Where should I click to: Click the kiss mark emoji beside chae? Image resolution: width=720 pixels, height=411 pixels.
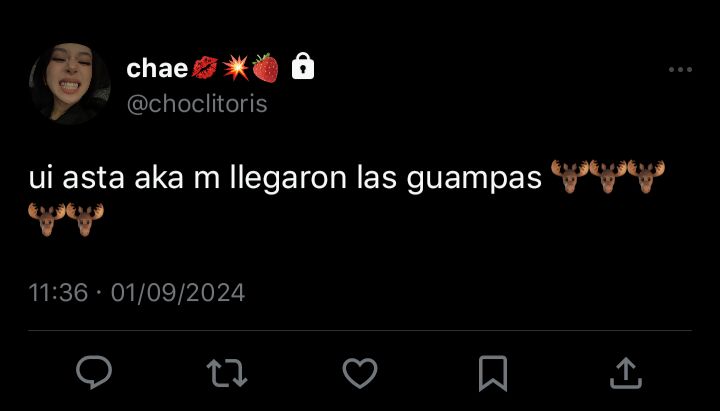pyautogui.click(x=205, y=68)
